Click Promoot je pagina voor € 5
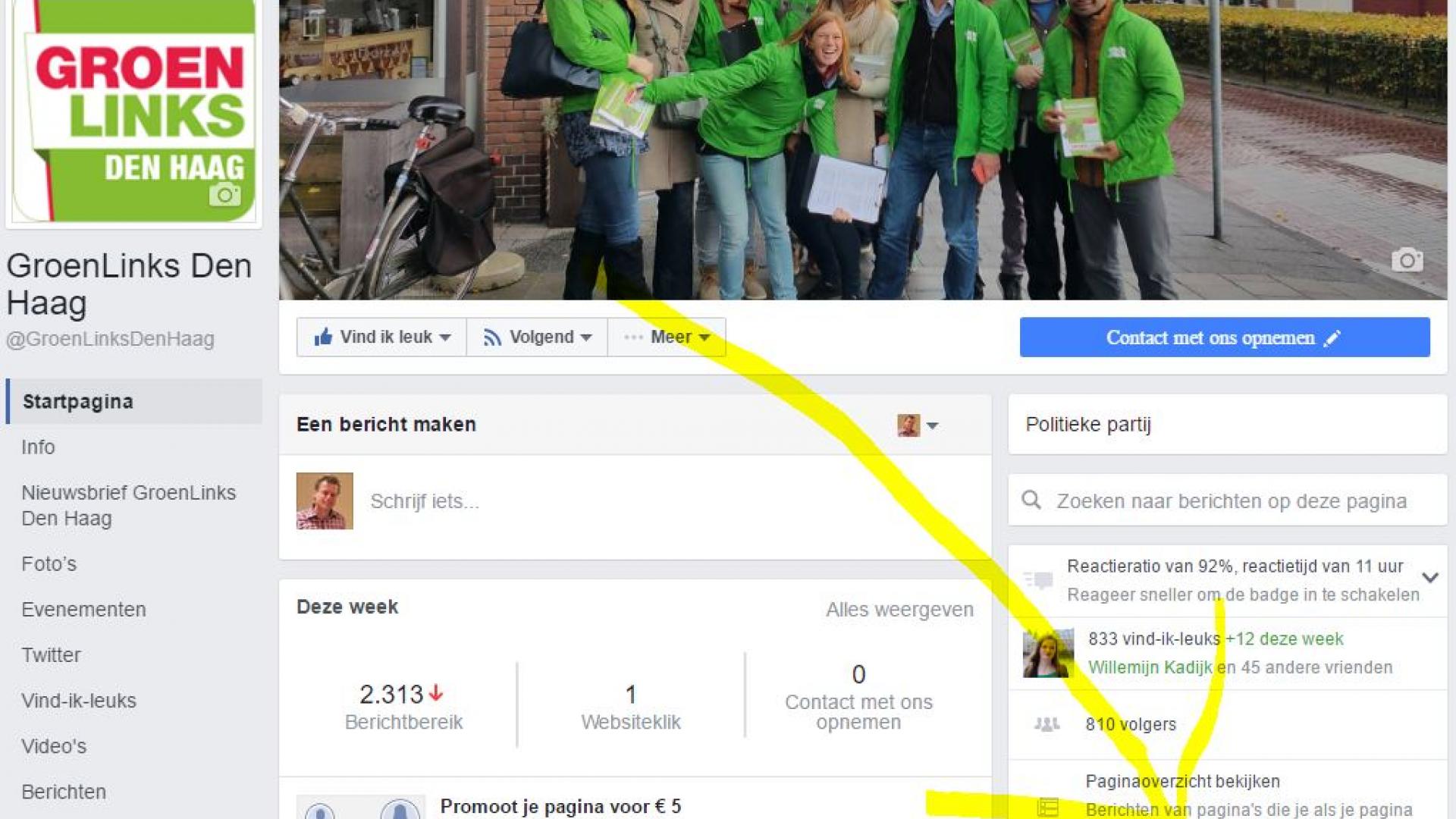Screen dimensions: 1456x819 point(560,806)
